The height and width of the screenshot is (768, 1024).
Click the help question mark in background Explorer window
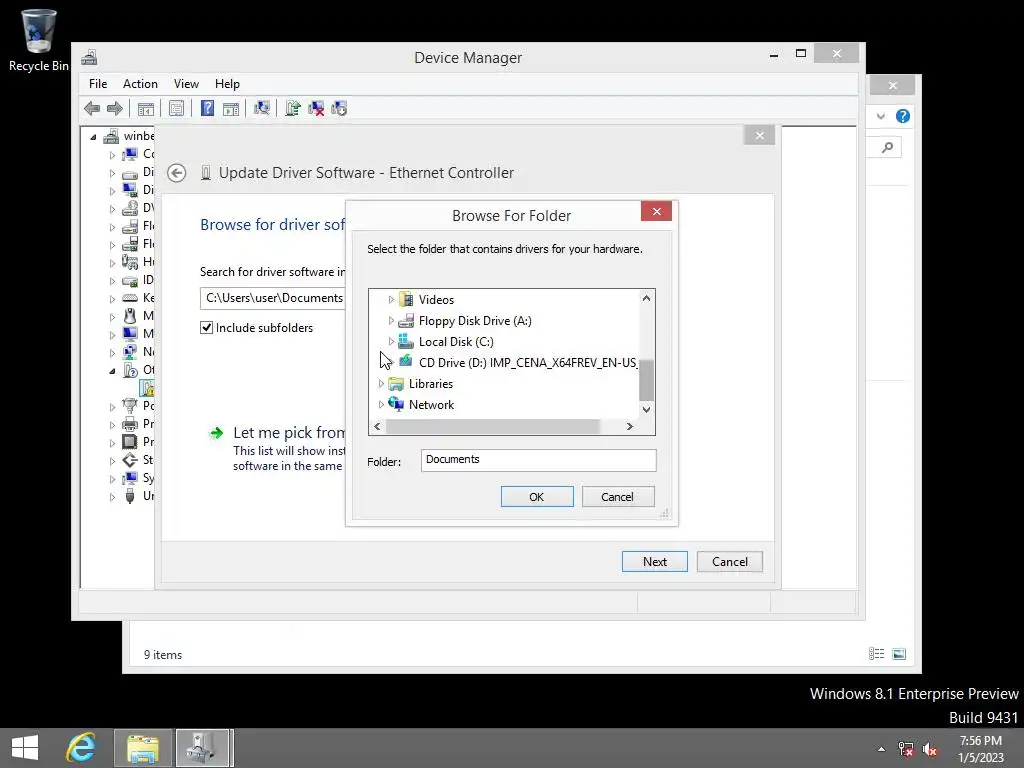tap(903, 116)
